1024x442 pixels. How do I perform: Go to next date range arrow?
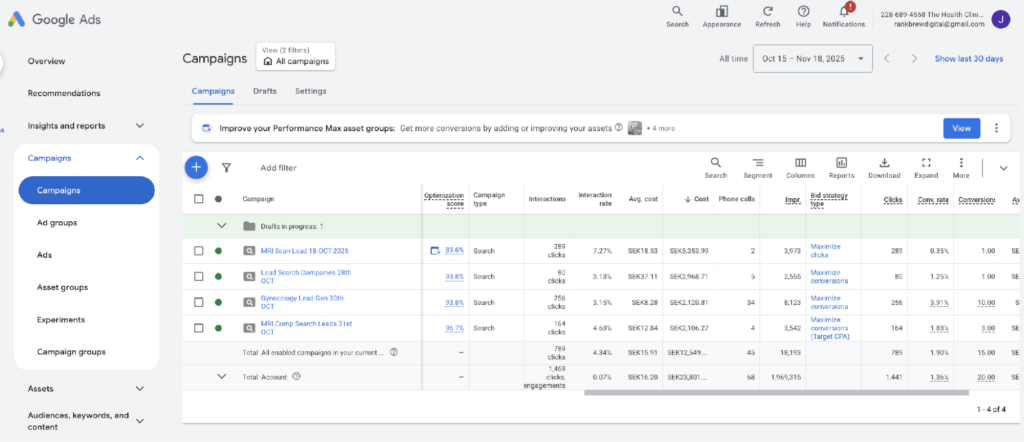pyautogui.click(x=914, y=58)
